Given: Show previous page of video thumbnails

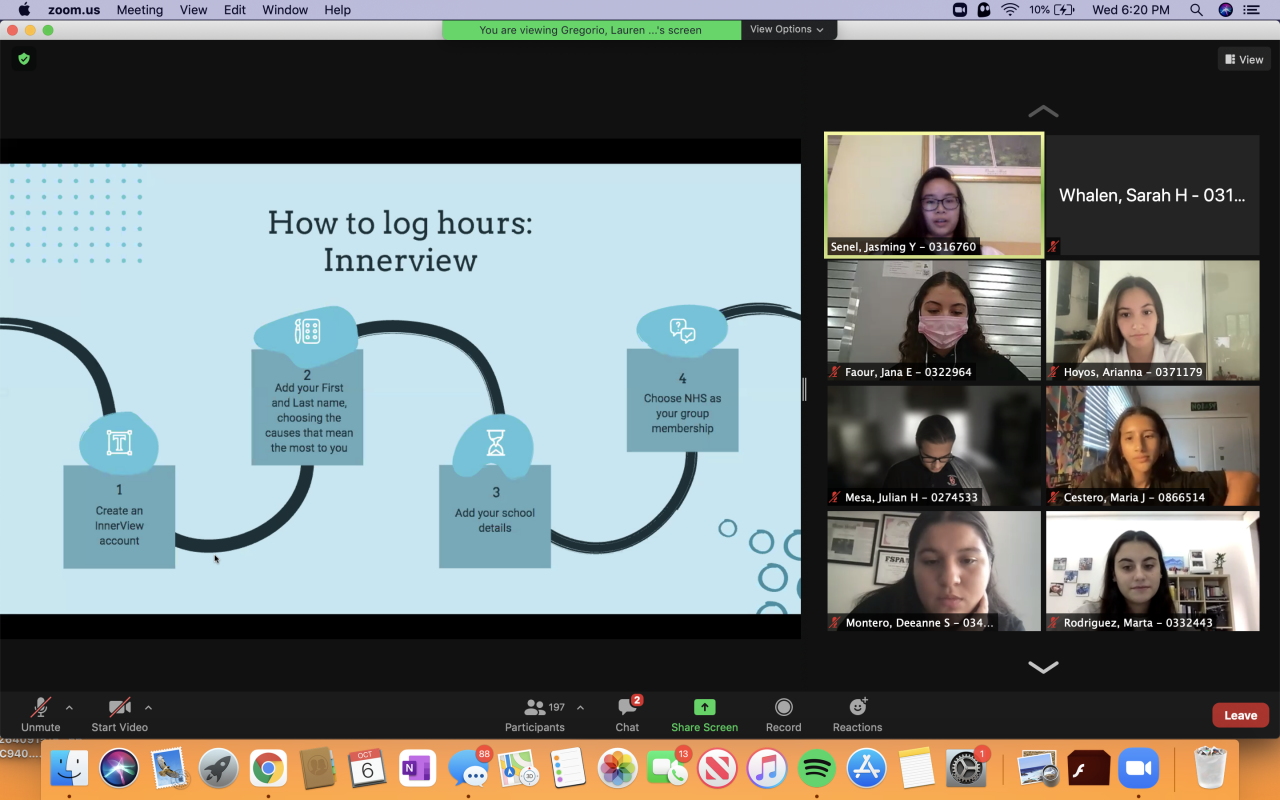Looking at the screenshot, I should 1043,111.
